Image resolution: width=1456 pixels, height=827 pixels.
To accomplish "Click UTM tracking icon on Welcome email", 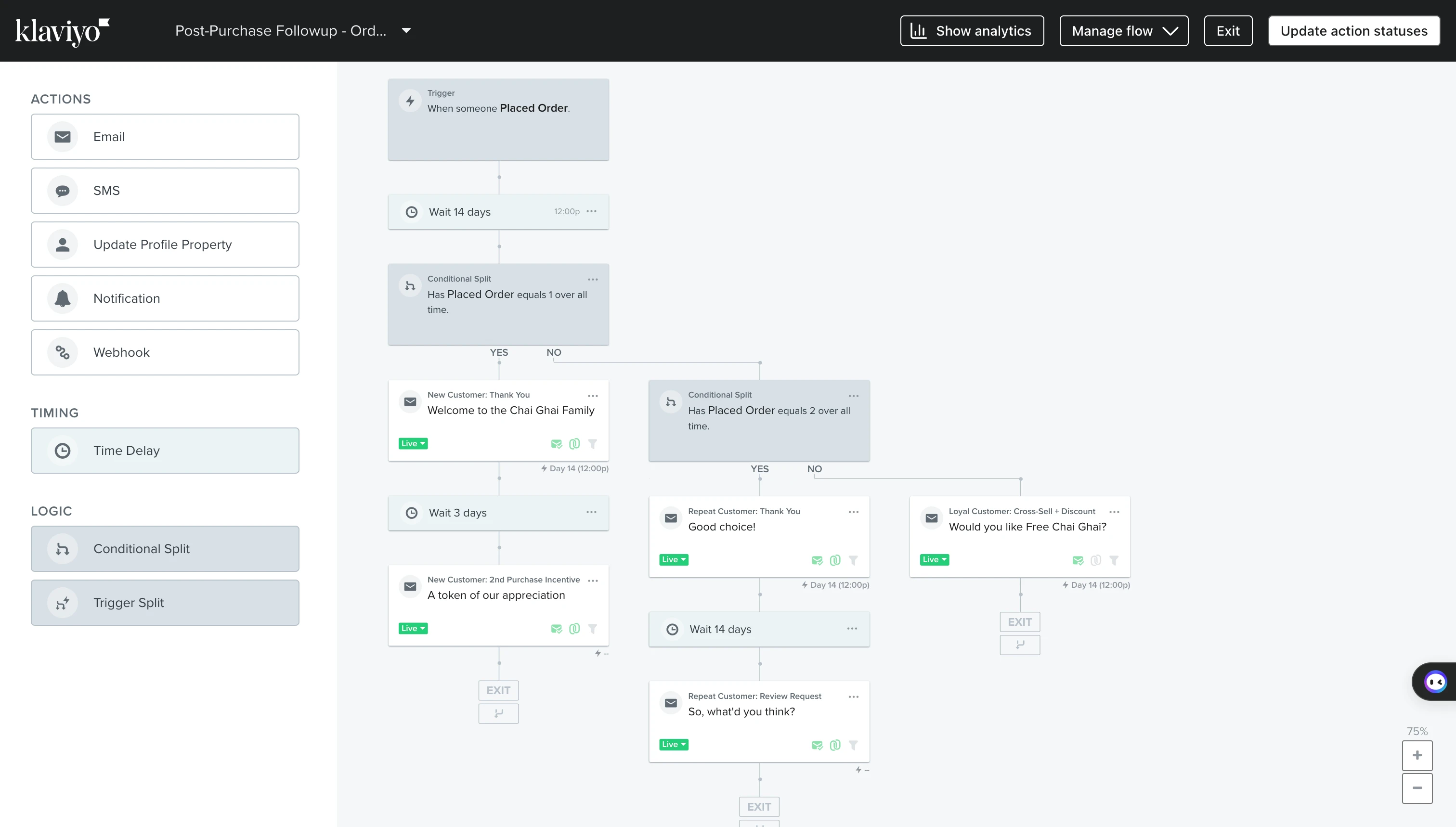I will coord(574,444).
